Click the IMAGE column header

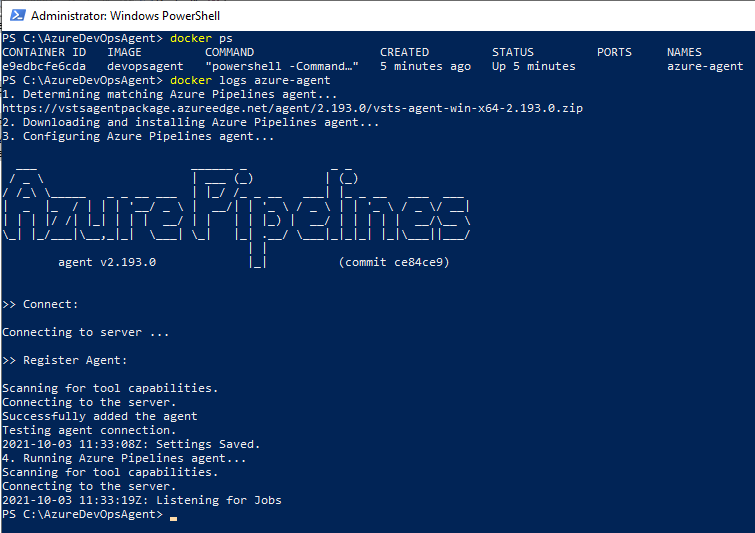point(124,52)
